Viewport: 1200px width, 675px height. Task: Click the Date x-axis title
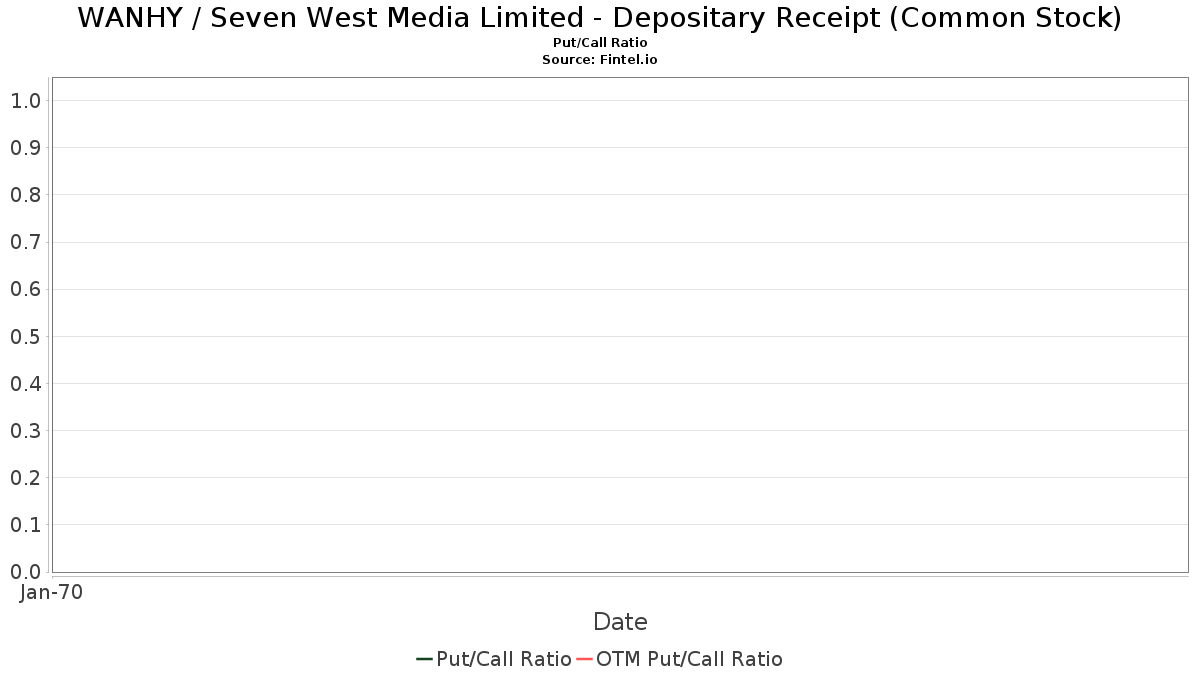[x=620, y=622]
